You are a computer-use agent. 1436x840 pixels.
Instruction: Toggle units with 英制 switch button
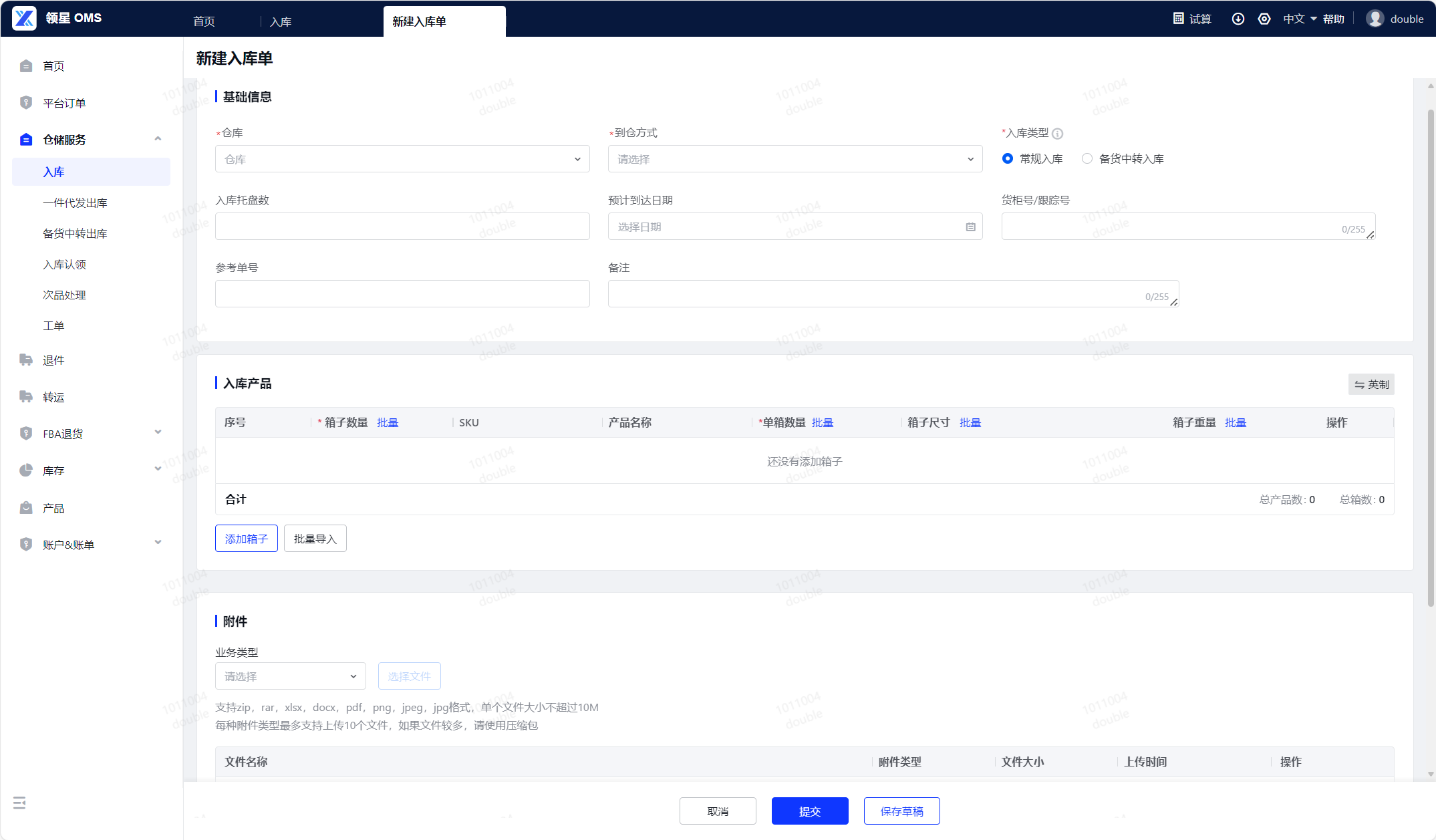point(1371,384)
